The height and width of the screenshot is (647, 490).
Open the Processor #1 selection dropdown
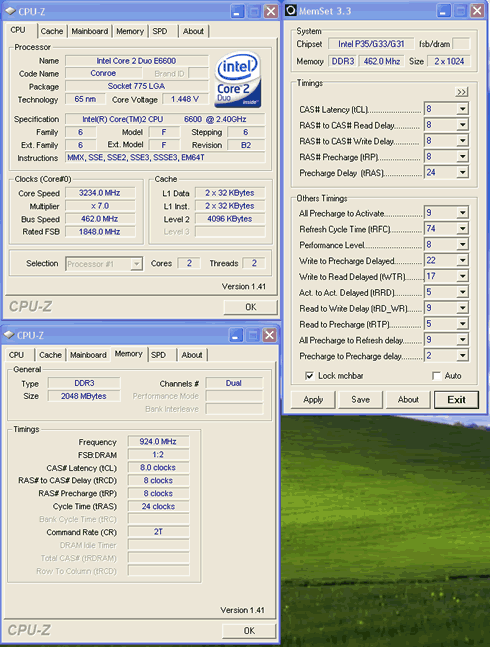104,264
